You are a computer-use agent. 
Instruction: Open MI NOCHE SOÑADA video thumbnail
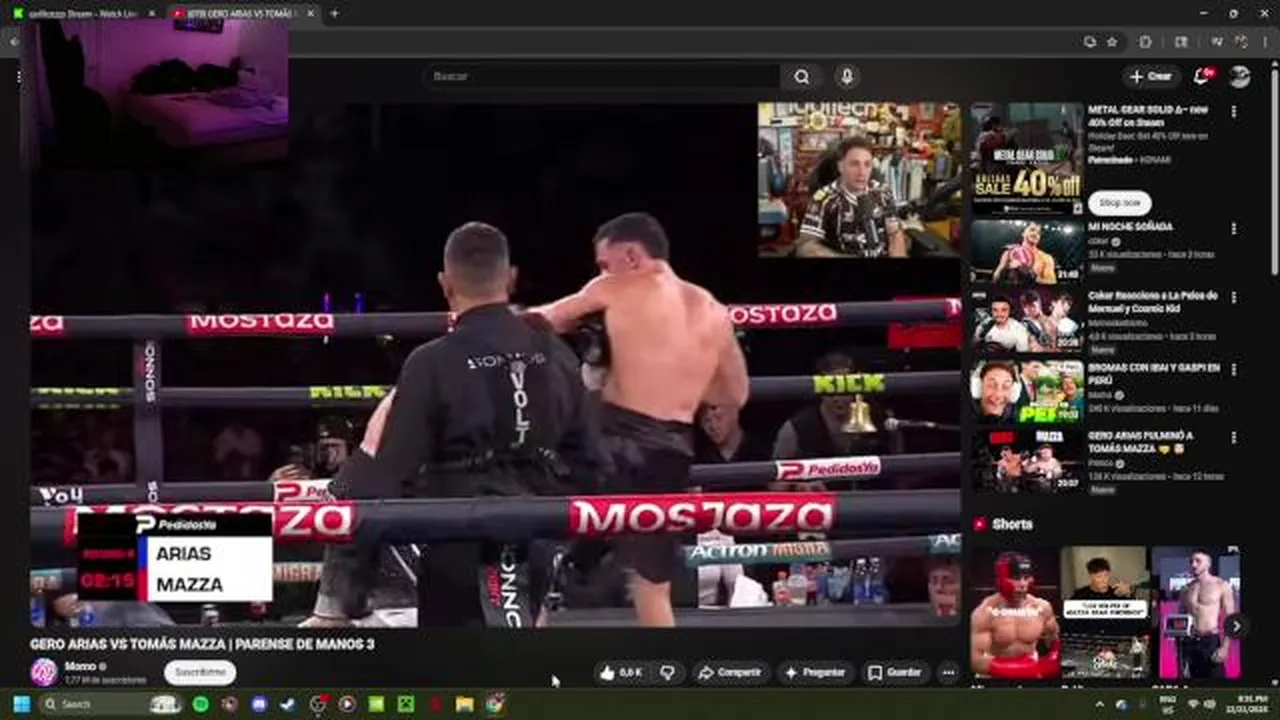1026,251
